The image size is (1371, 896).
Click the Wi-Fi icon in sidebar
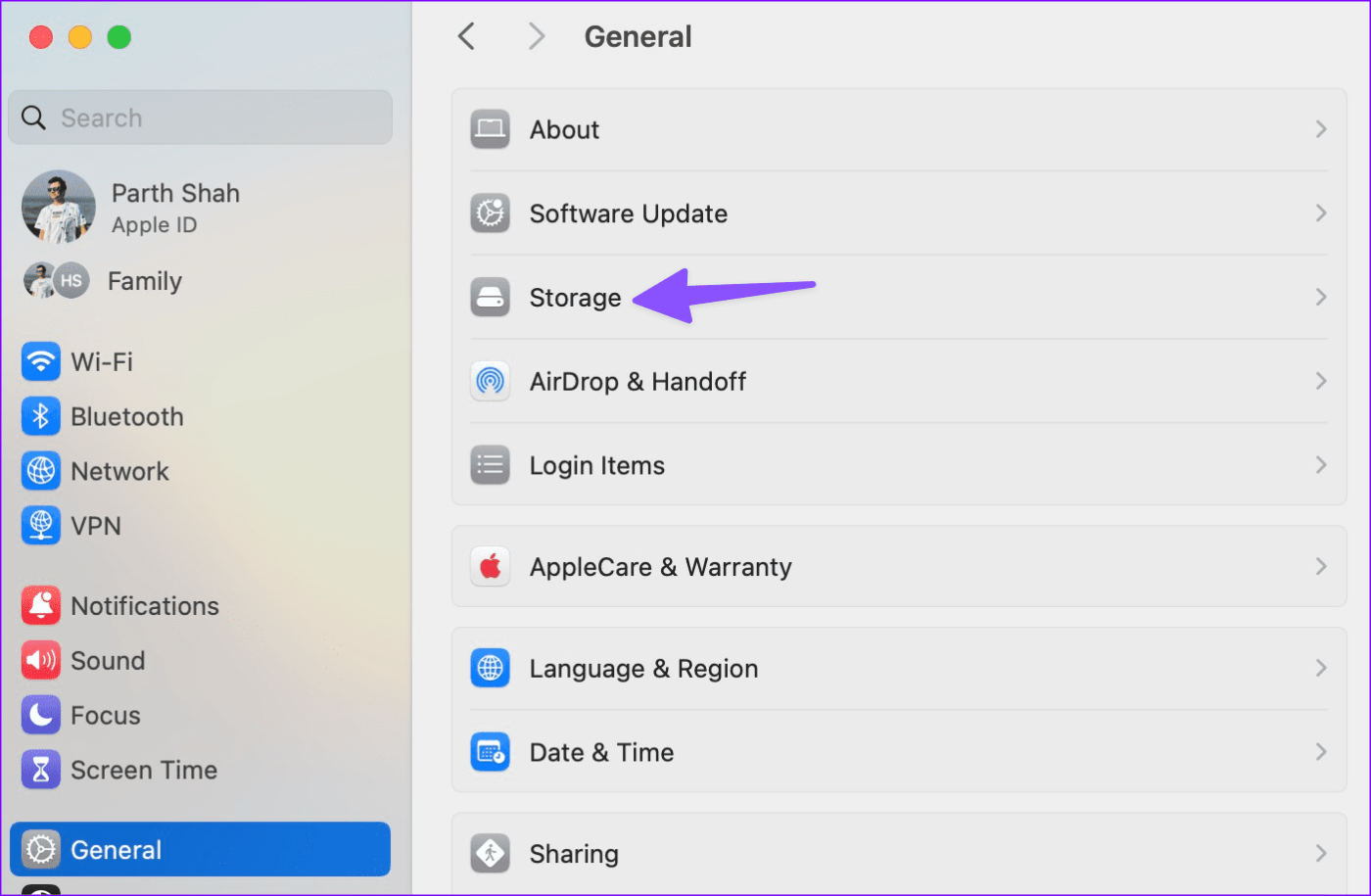pyautogui.click(x=40, y=361)
